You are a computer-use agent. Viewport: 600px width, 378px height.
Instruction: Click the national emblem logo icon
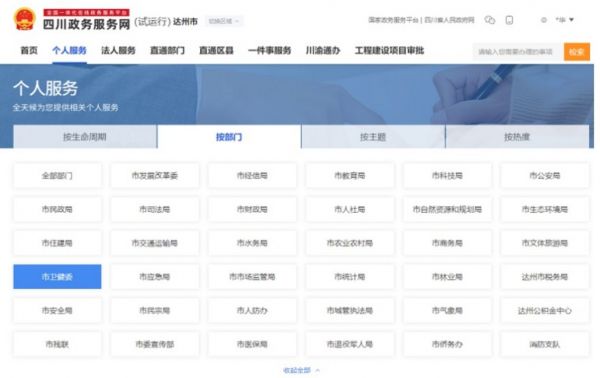click(x=25, y=19)
